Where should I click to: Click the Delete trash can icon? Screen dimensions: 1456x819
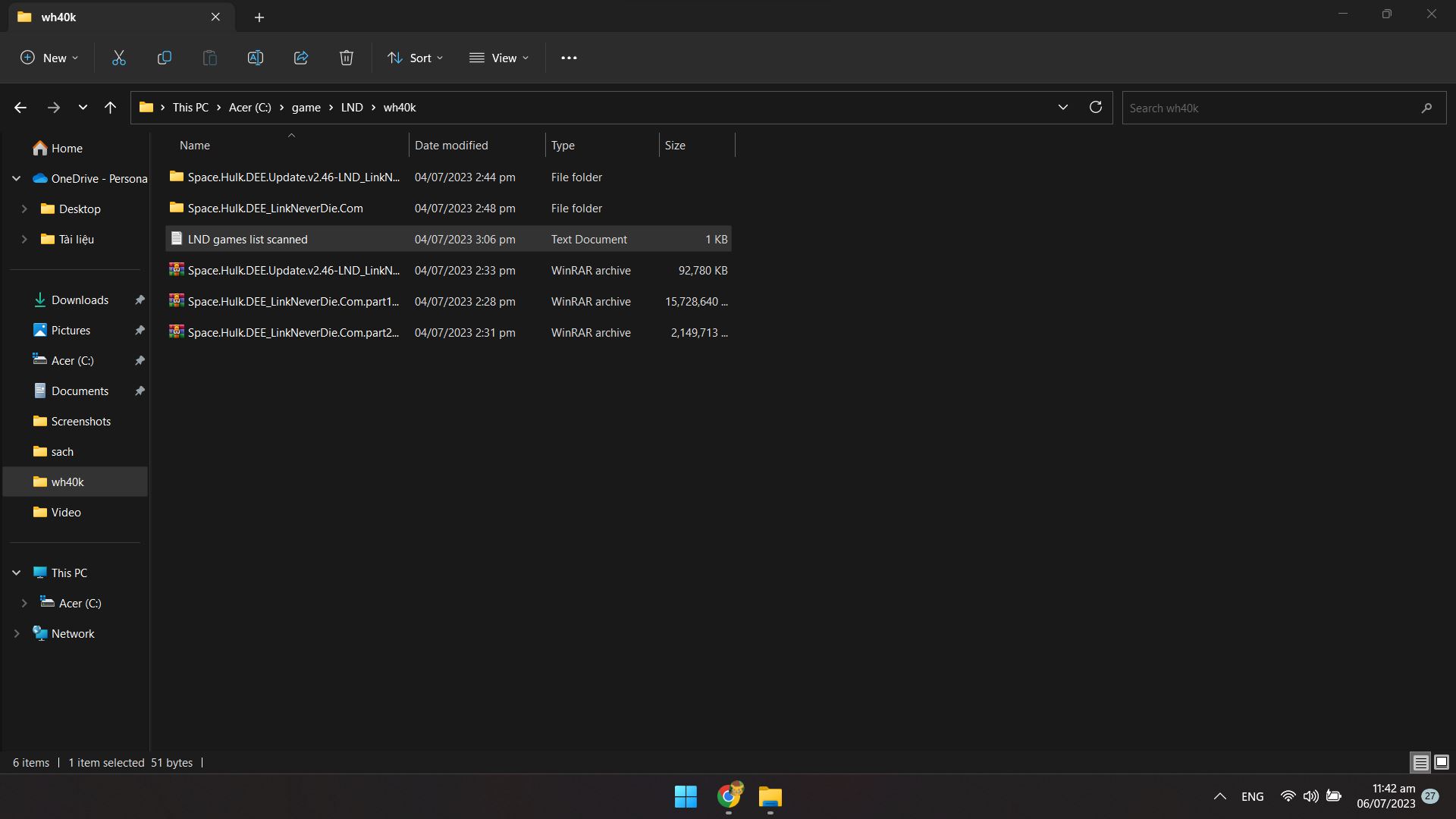point(347,58)
